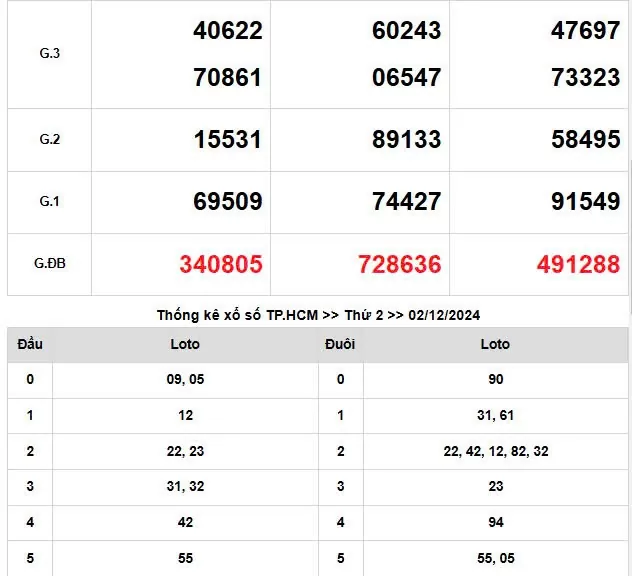Click the Loto header next to Đầu

(x=185, y=344)
